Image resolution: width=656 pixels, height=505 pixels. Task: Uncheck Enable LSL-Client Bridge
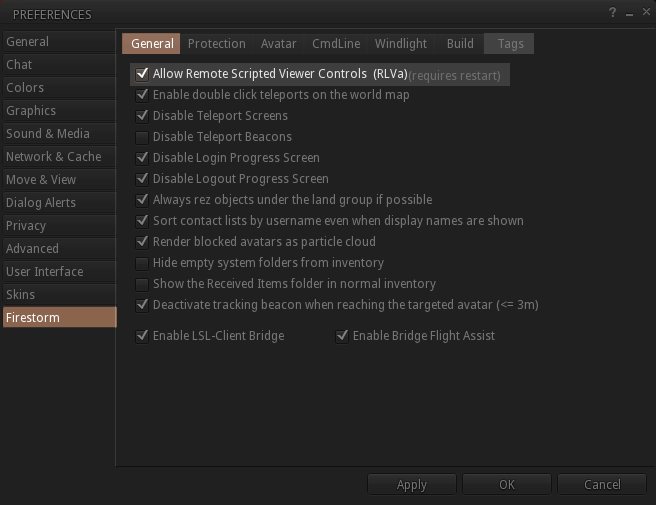pyautogui.click(x=142, y=336)
